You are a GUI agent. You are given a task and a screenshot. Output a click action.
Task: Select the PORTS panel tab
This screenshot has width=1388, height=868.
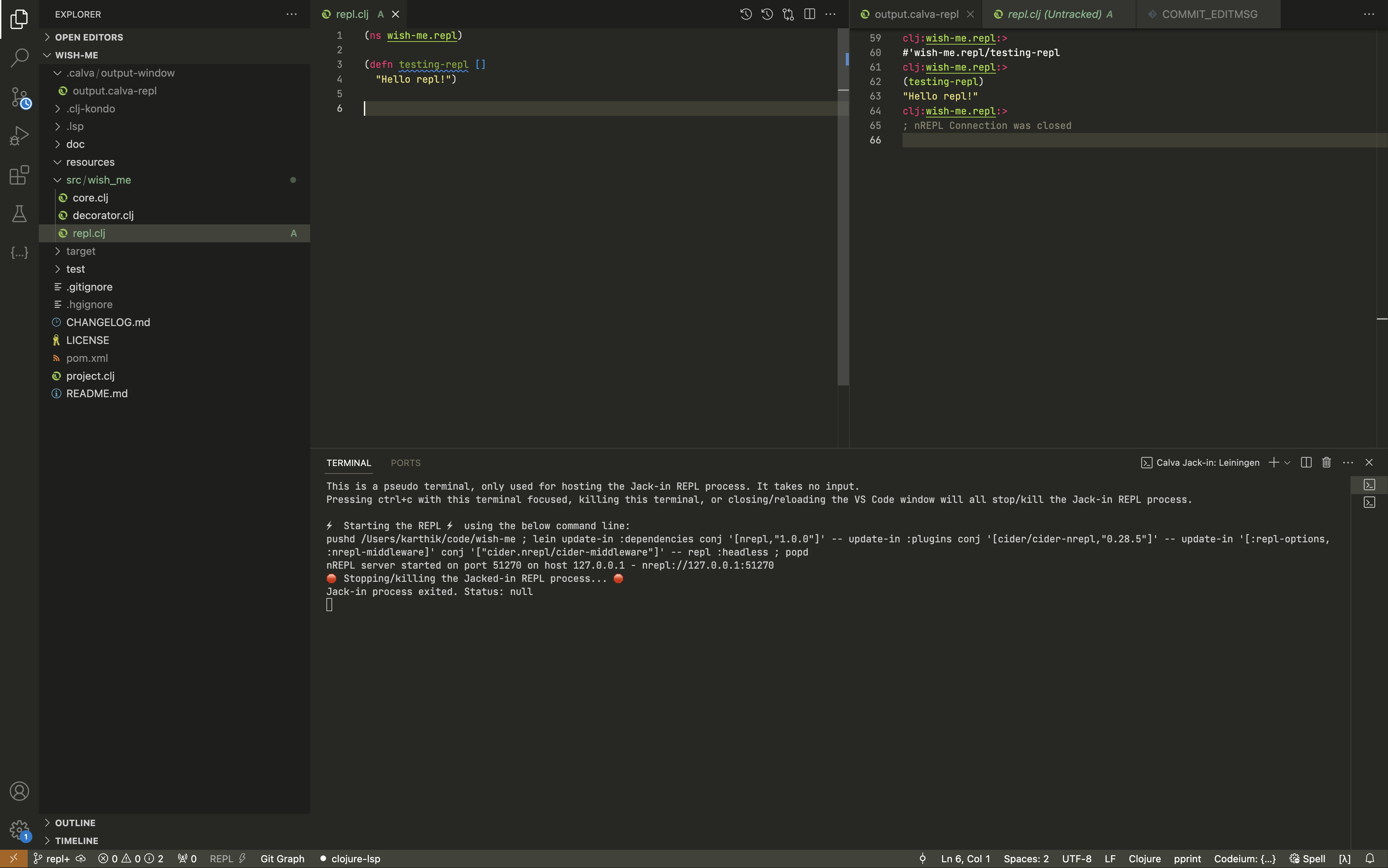[405, 463]
